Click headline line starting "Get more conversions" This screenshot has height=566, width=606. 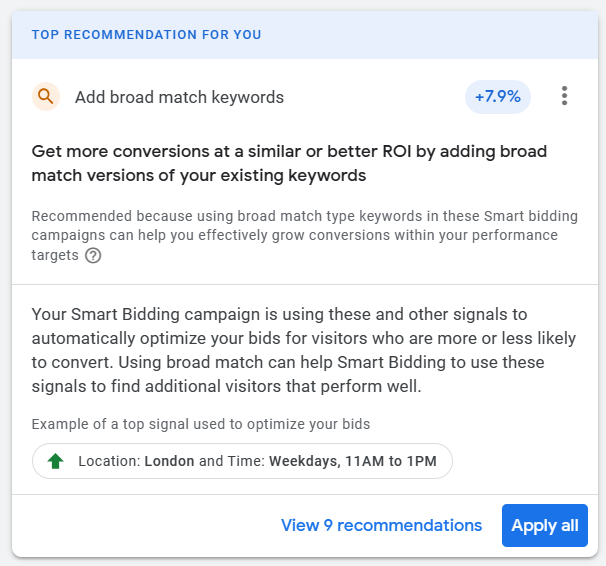[x=289, y=152]
